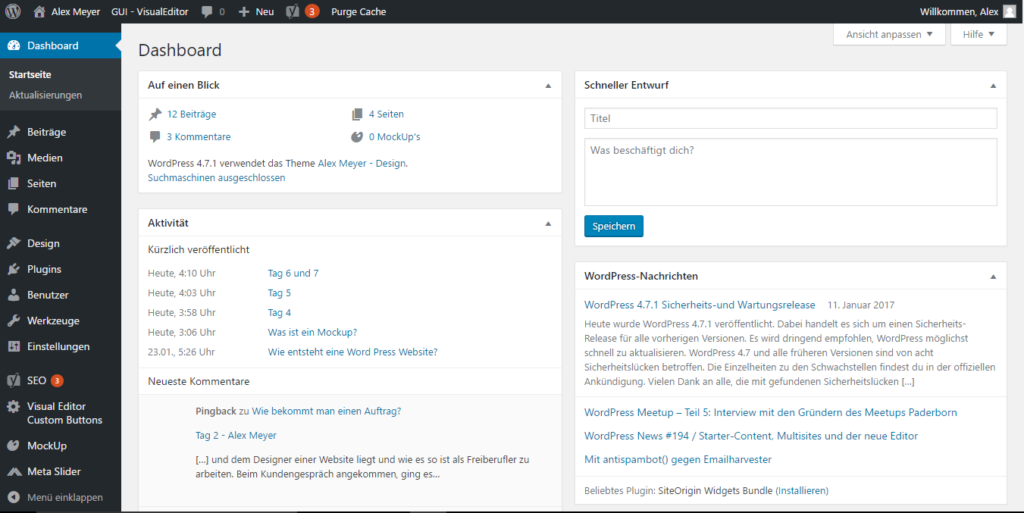
Task: Open the Ansicht anpassen dropdown
Action: pos(888,34)
